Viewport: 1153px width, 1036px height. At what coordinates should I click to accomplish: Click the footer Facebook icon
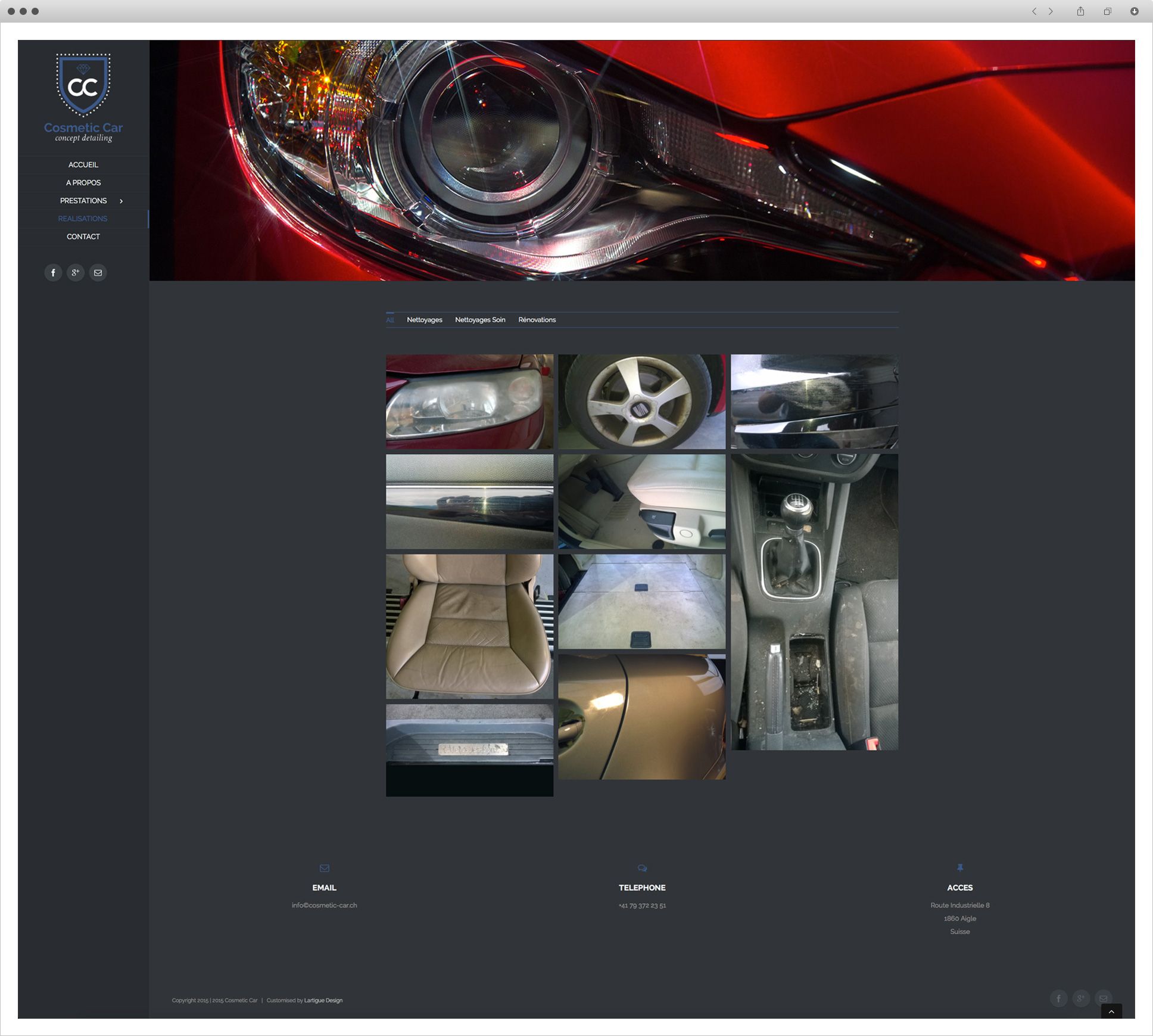point(1058,998)
